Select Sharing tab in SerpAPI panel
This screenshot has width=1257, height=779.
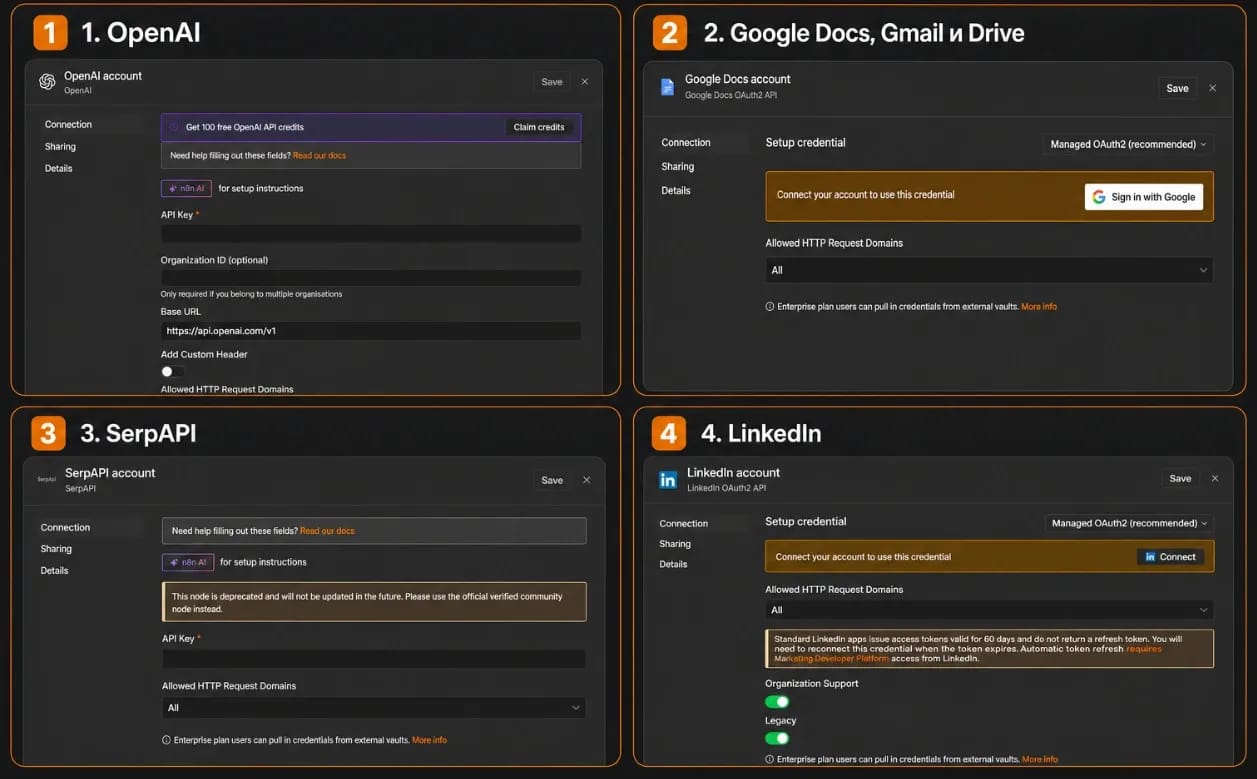(56, 549)
